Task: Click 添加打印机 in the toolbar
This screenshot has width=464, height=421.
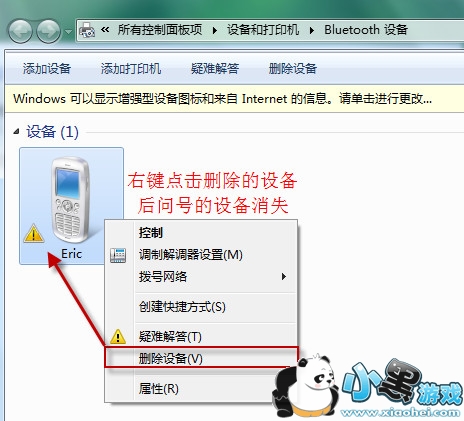Action: tap(131, 69)
